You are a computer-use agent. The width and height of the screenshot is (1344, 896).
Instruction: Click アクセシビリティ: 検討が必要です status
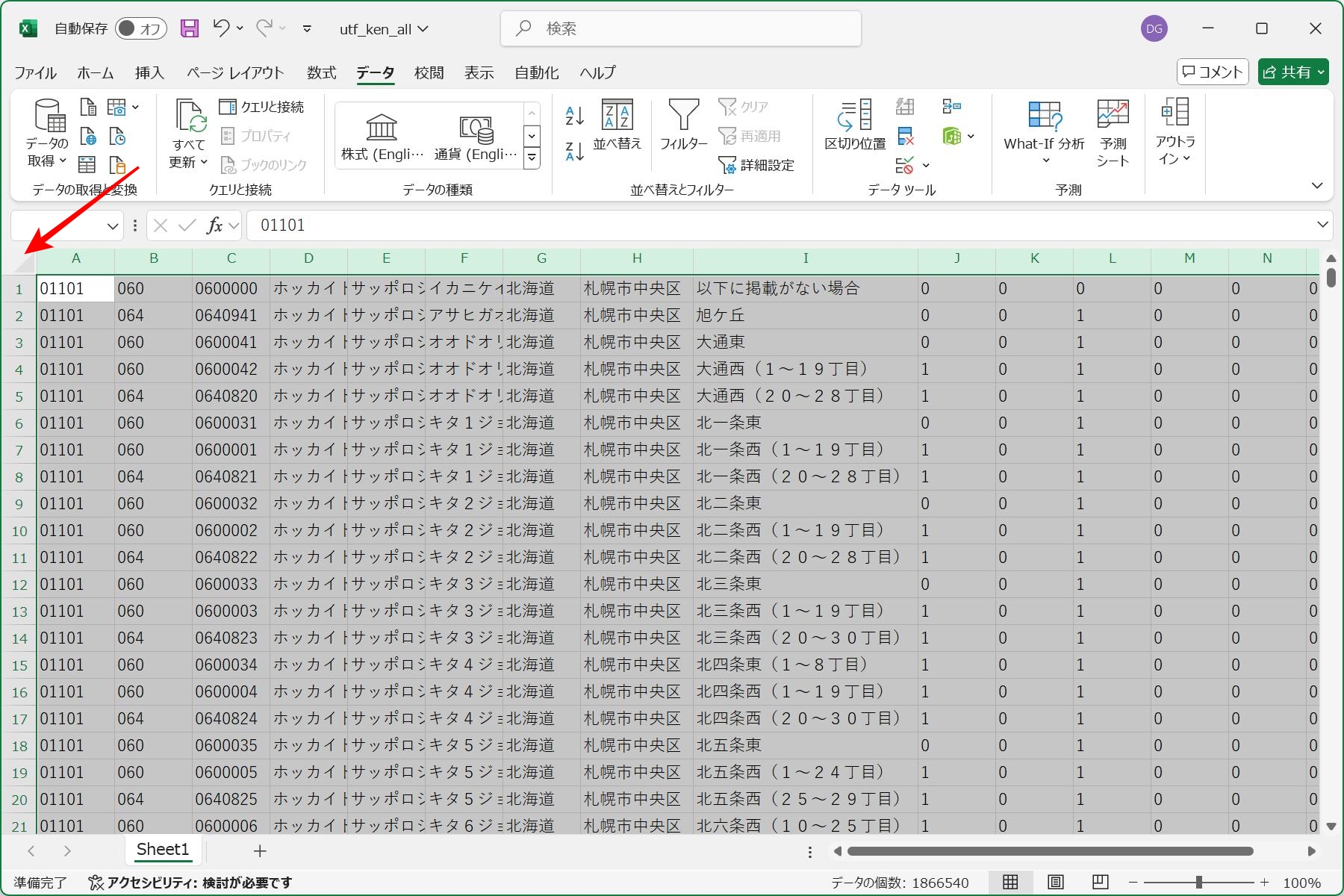click(x=190, y=883)
